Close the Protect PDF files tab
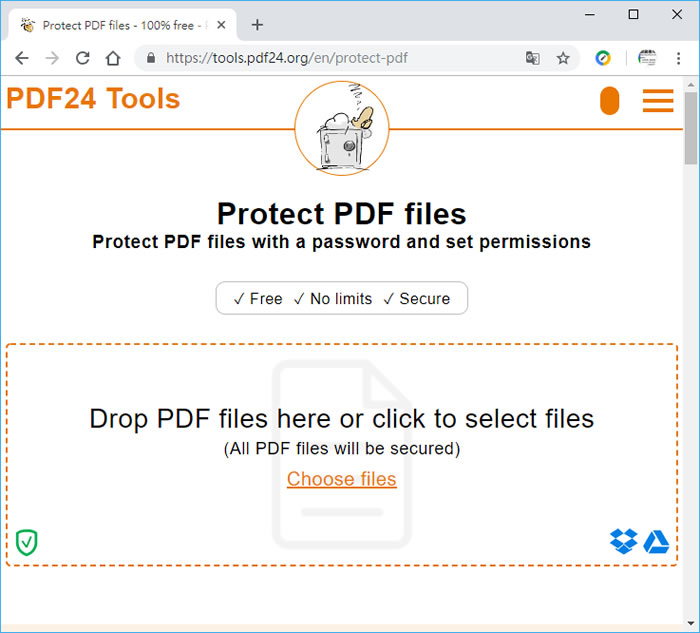 [221, 25]
